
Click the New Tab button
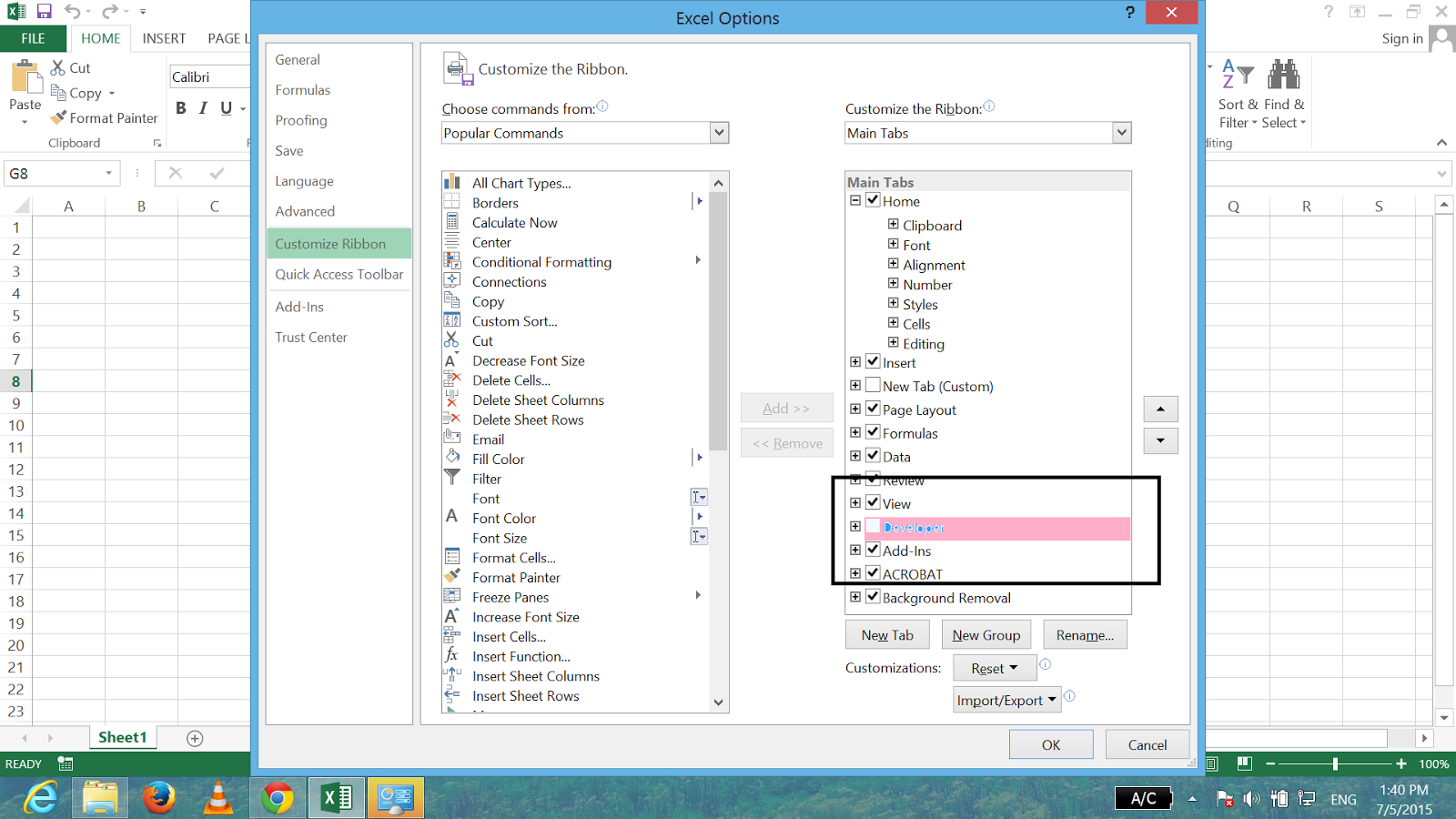[x=887, y=635]
